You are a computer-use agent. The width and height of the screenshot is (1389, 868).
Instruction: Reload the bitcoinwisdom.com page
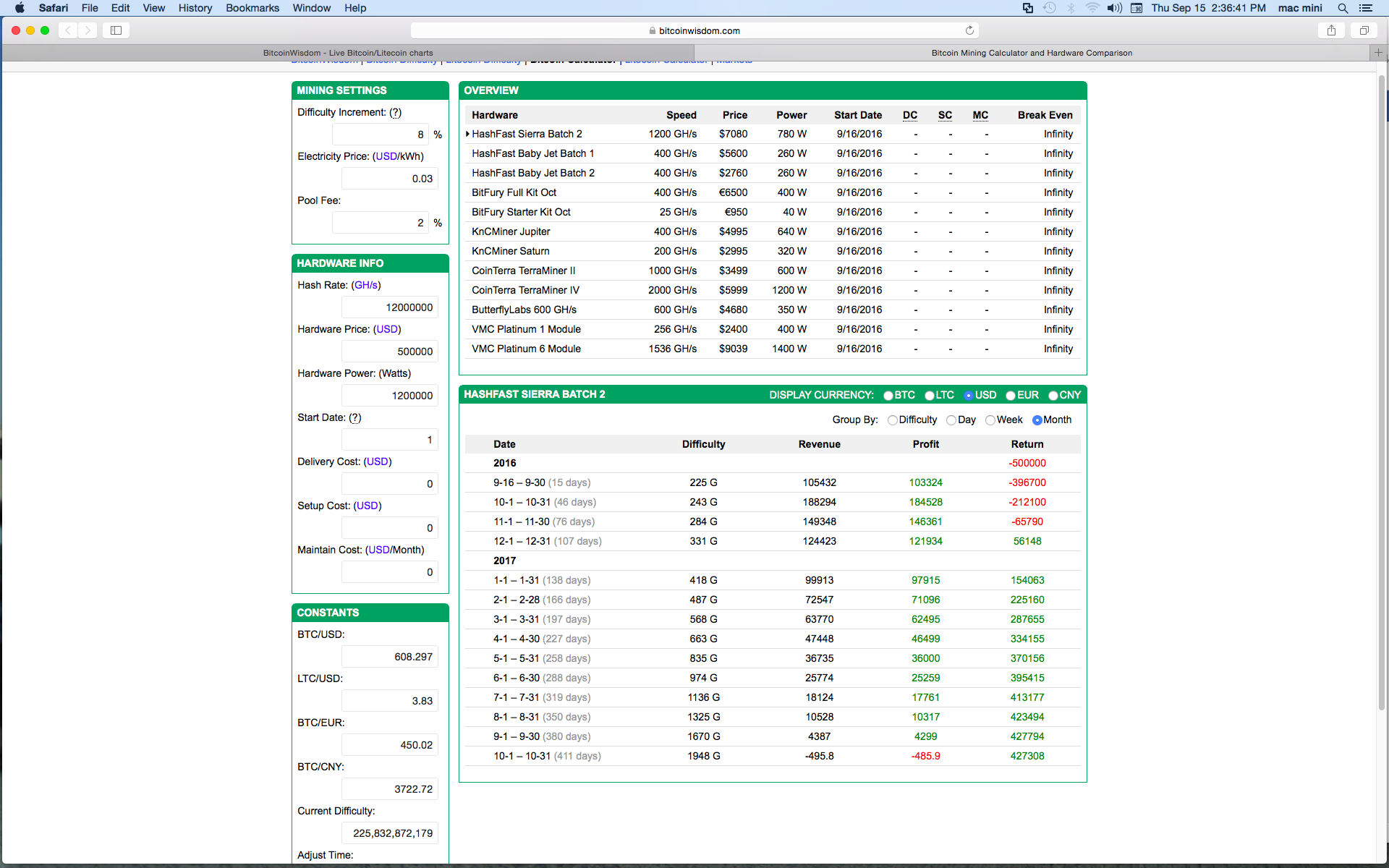[x=969, y=30]
